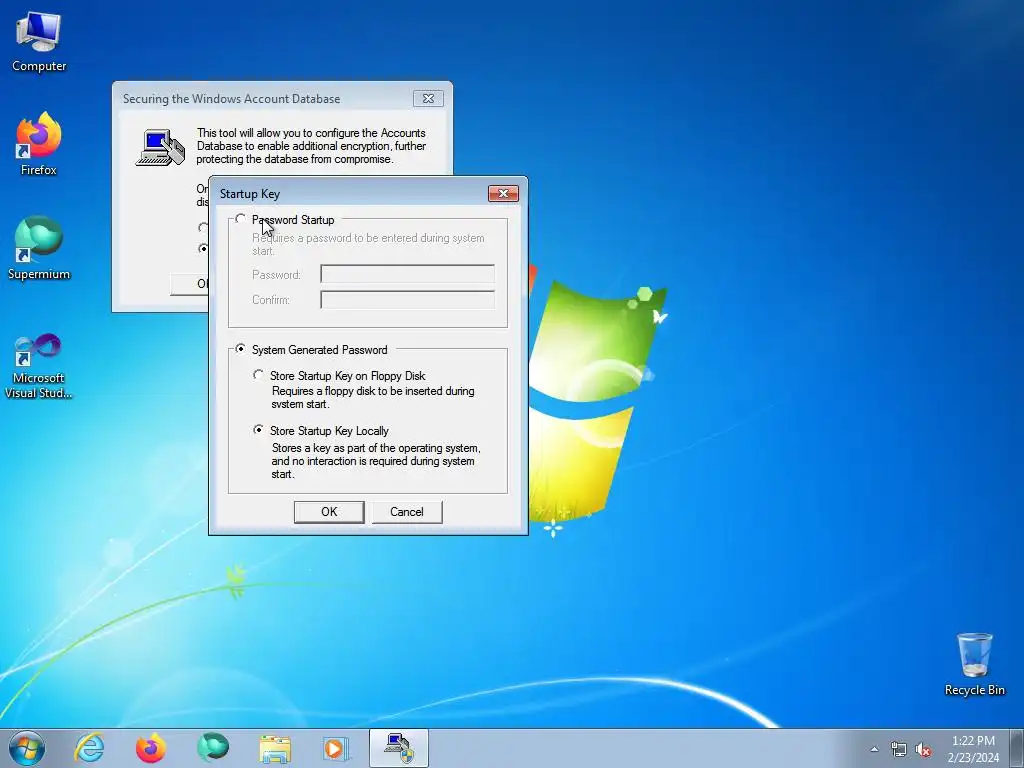Click the computer-and-lock icon in Securing window
The image size is (1024, 768).
tap(161, 147)
